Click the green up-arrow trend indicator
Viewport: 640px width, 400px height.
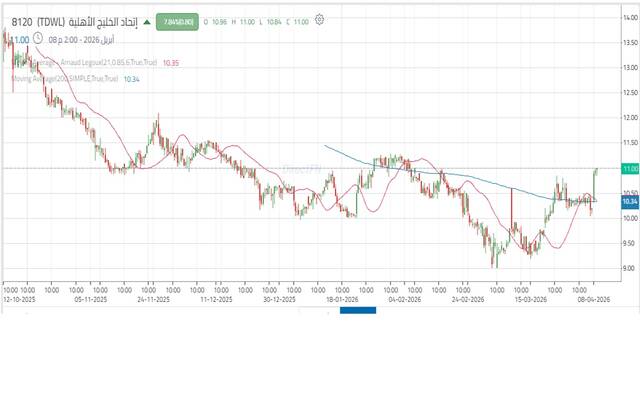[x=148, y=19]
